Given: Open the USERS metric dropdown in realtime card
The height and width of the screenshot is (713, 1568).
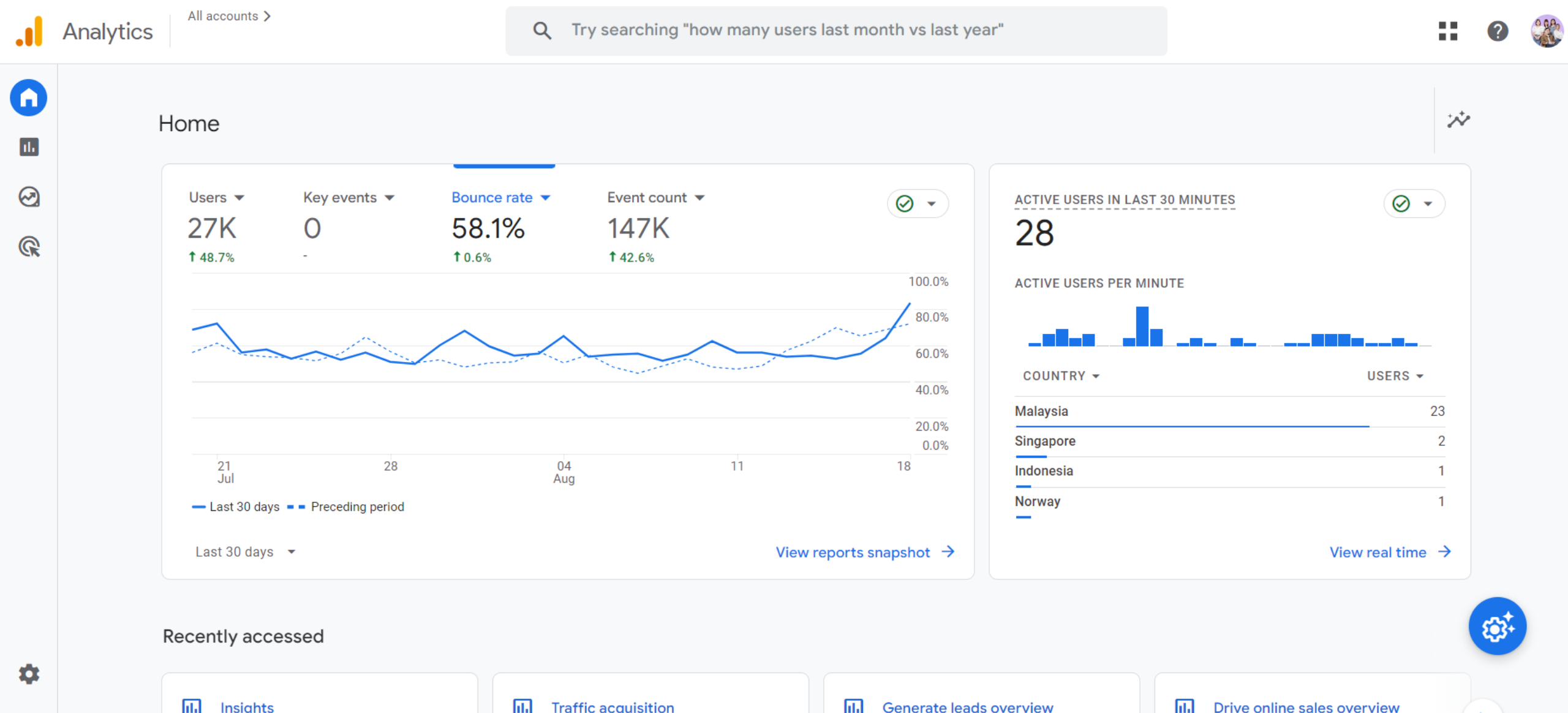Looking at the screenshot, I should pos(1395,376).
